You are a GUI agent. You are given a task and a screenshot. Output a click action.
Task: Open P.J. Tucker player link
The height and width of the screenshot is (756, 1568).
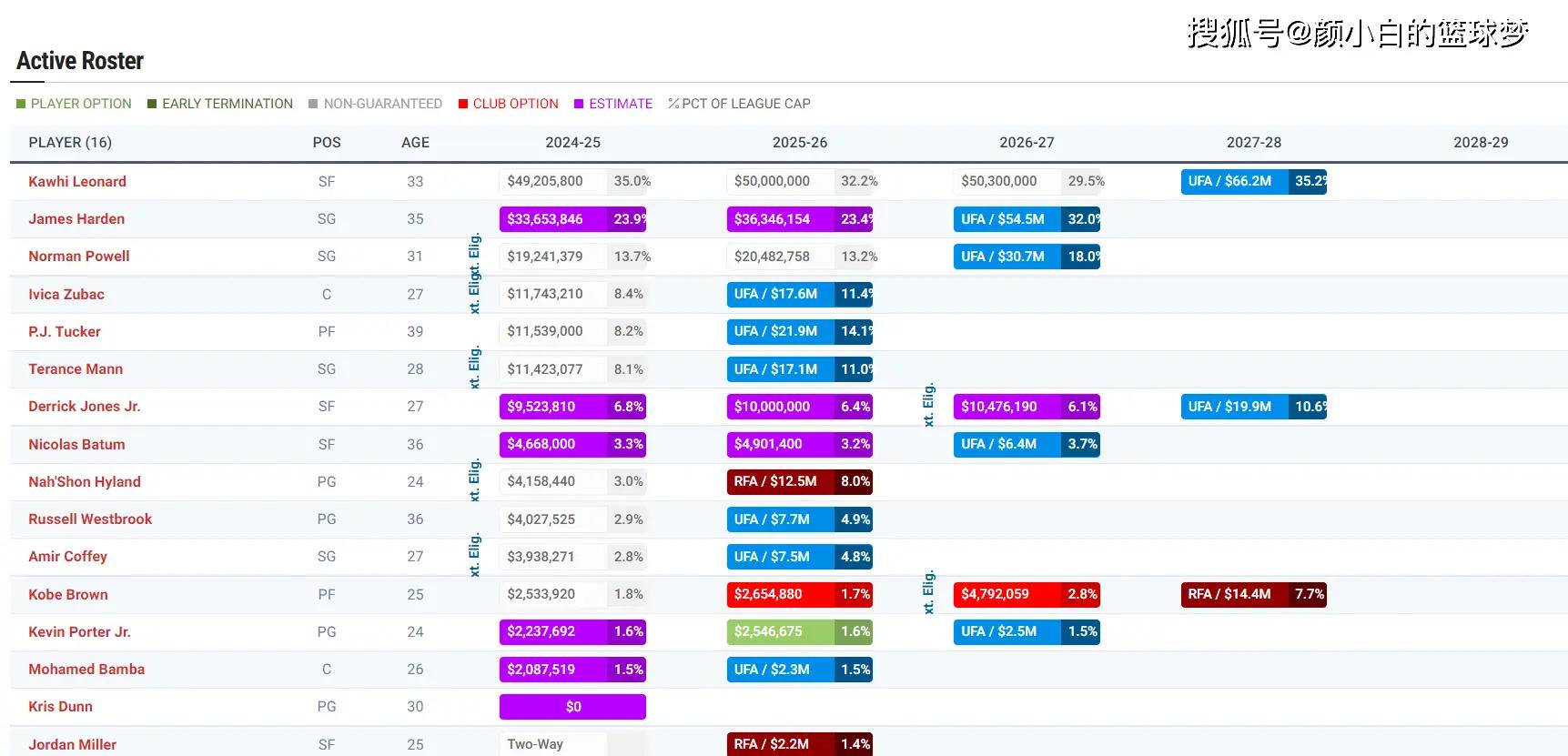tap(65, 331)
